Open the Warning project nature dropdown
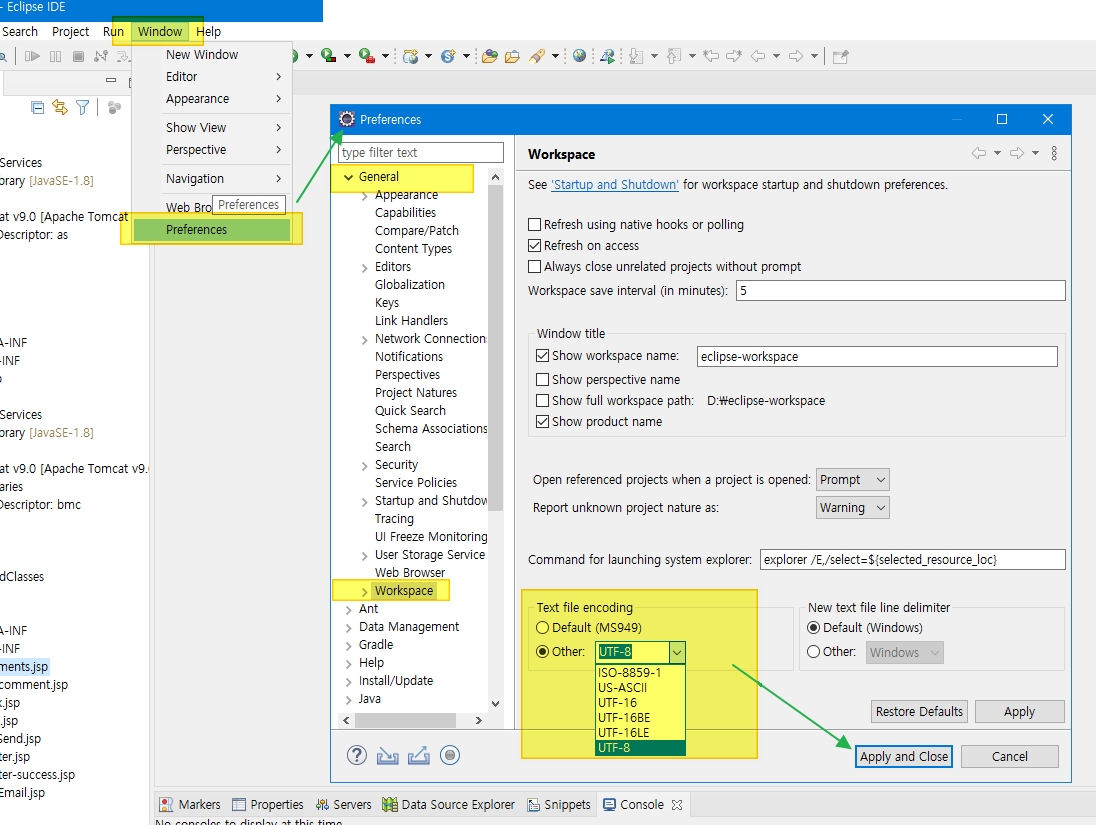Image resolution: width=1096 pixels, height=825 pixels. 853,508
